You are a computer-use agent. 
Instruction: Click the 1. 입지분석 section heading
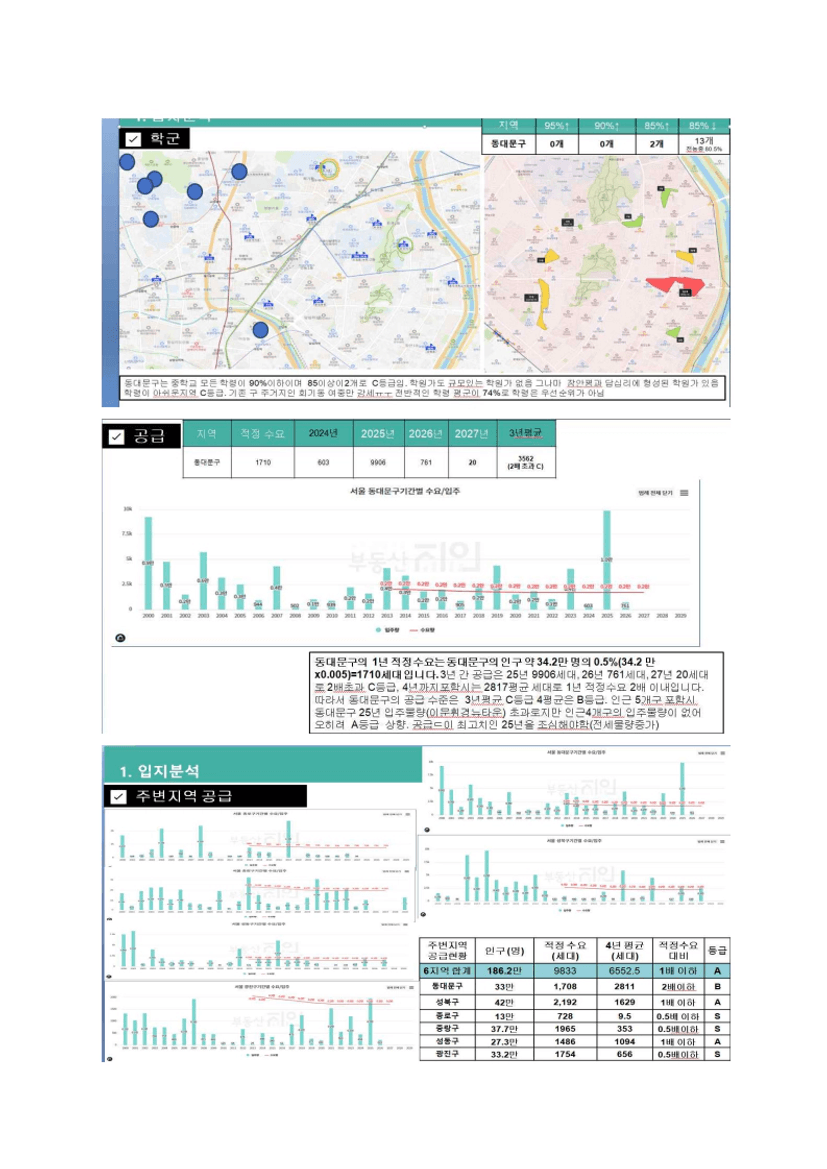coord(160,771)
